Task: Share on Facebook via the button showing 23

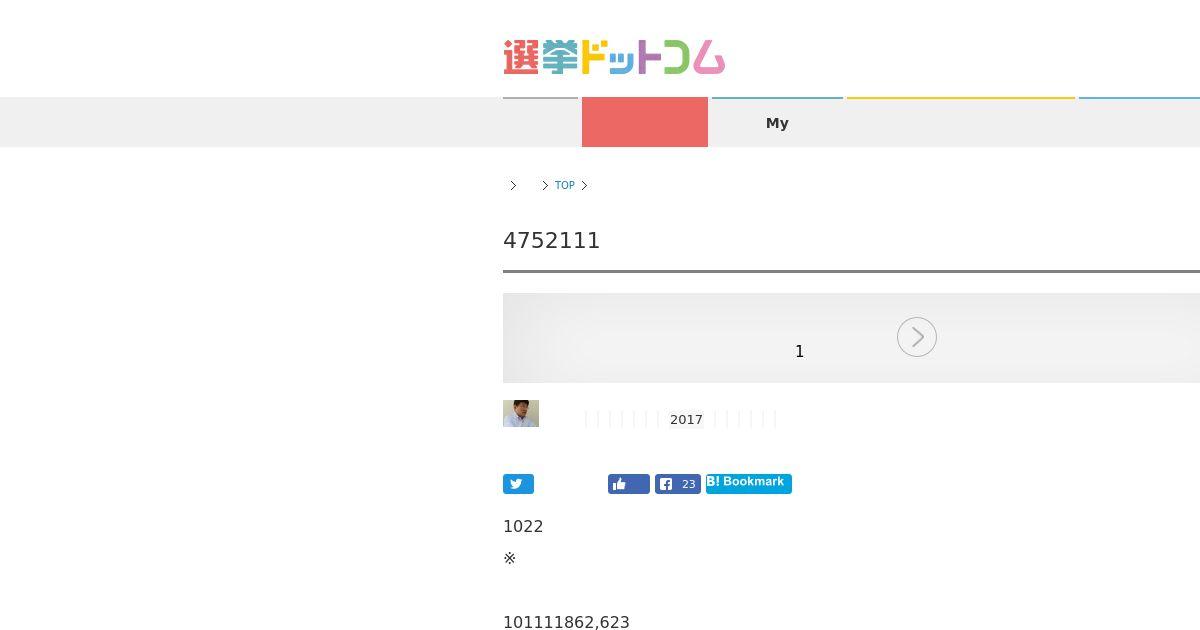Action: click(678, 484)
